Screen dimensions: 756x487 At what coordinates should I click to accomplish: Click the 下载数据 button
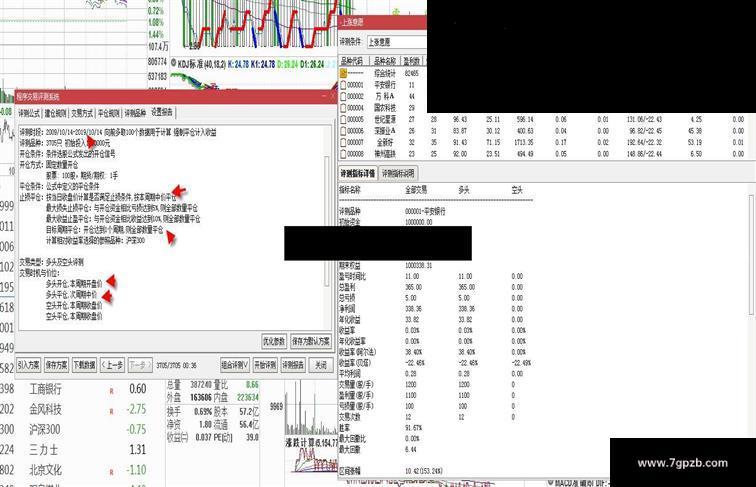click(84, 365)
